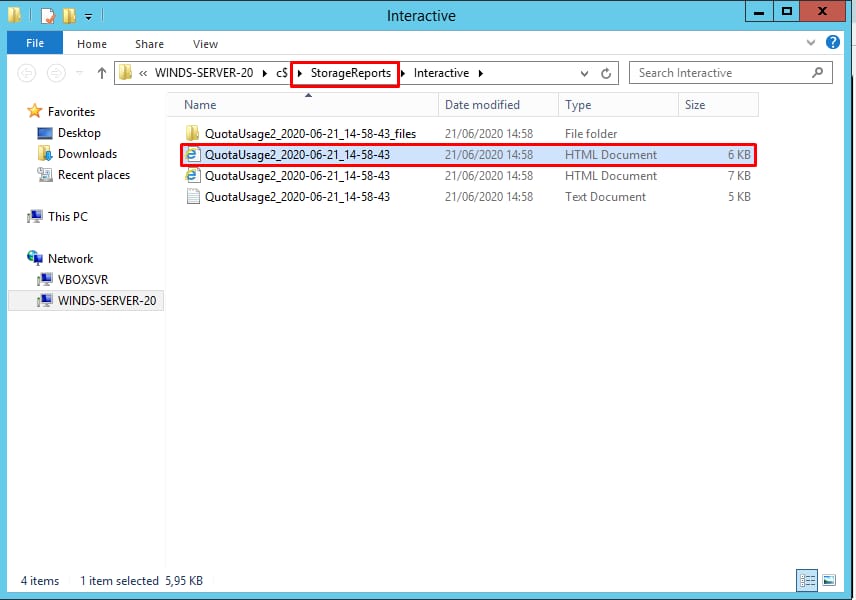
Task: Click the refresh icon beside the address bar
Action: [x=607, y=72]
